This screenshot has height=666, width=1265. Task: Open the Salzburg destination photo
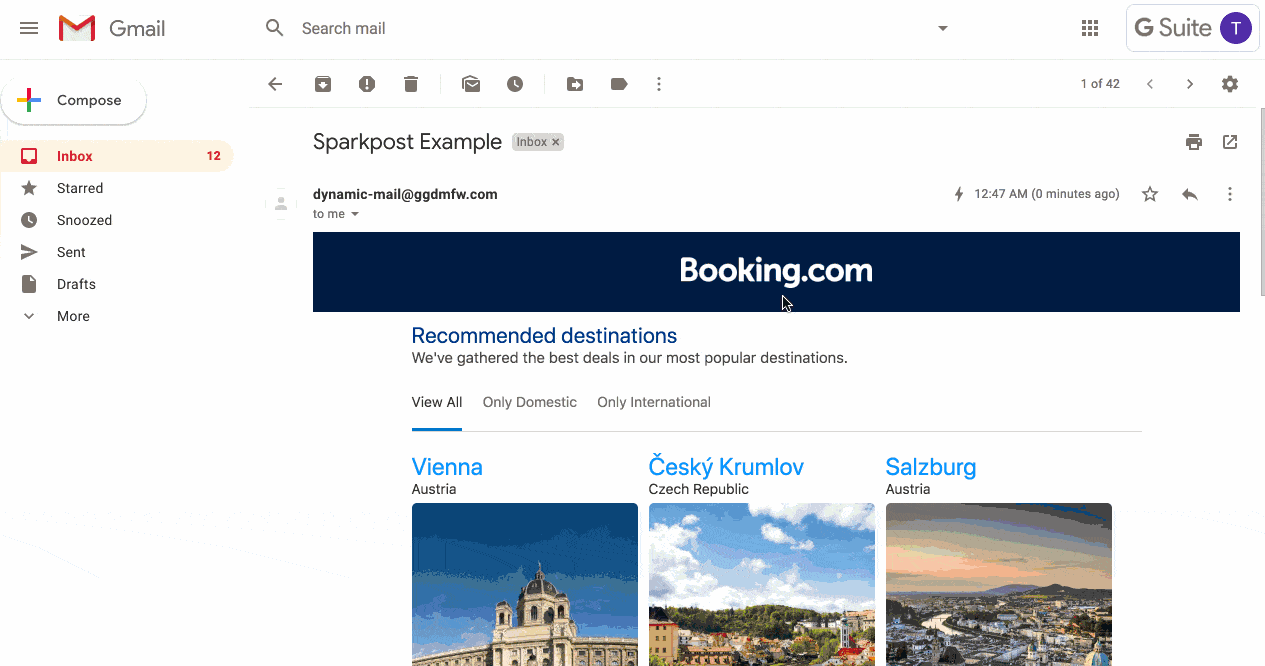(x=998, y=584)
